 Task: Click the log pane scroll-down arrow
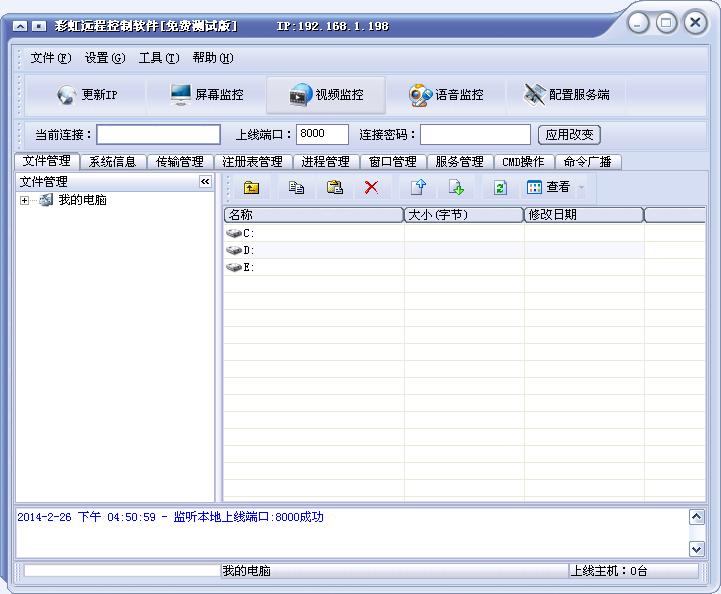point(697,548)
